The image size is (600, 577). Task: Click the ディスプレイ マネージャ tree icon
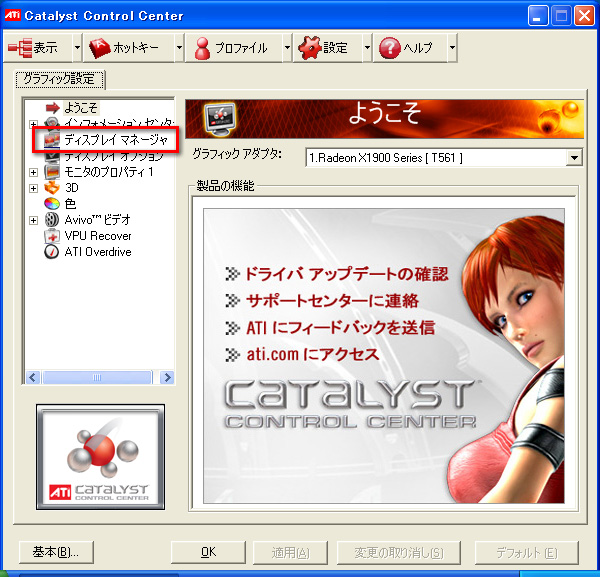click(x=52, y=140)
